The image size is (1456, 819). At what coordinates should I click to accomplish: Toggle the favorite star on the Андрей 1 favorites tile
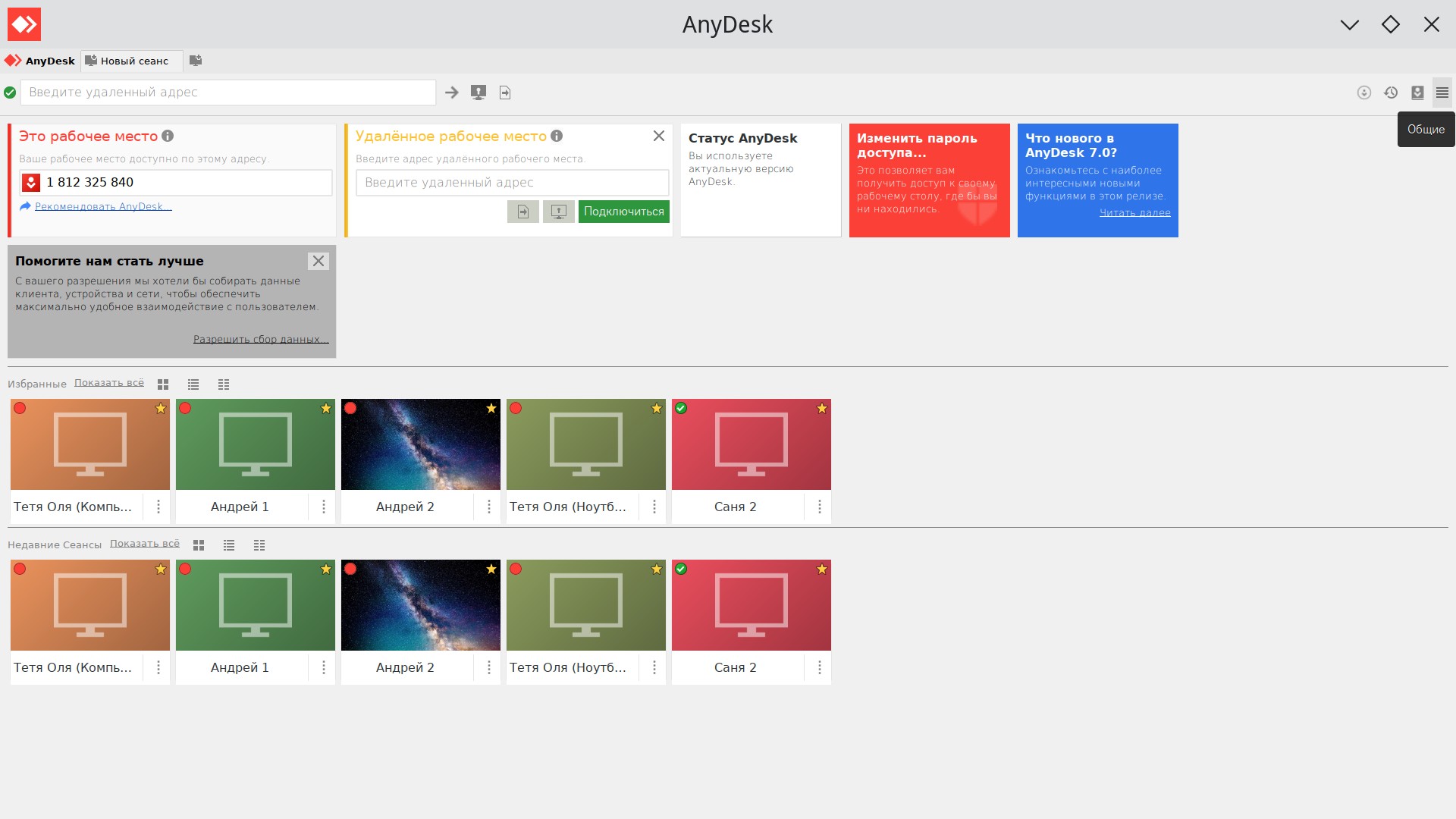point(326,408)
